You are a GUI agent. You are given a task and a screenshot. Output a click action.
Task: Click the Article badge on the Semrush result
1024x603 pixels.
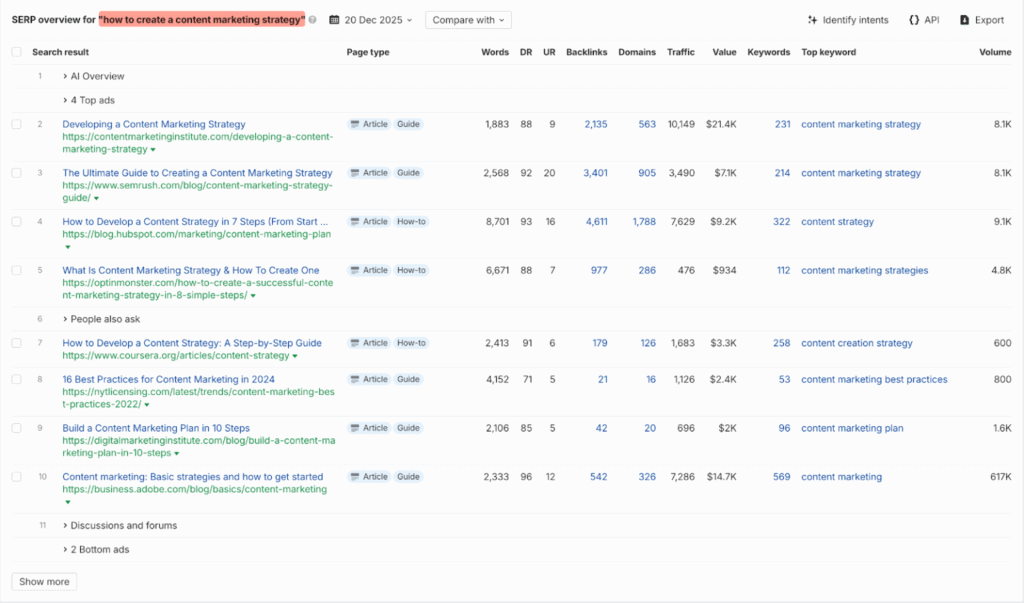368,172
